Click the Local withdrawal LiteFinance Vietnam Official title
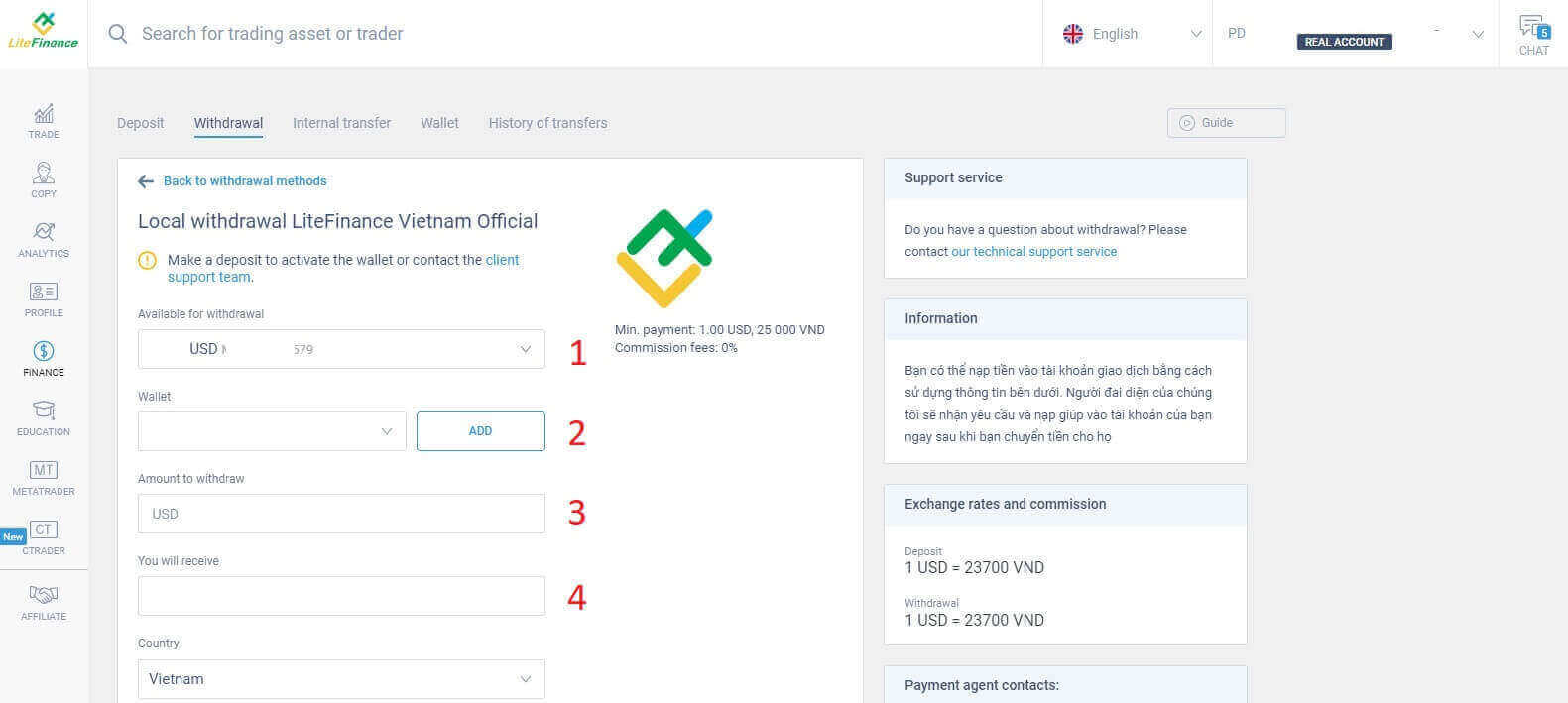1568x703 pixels. [x=337, y=221]
